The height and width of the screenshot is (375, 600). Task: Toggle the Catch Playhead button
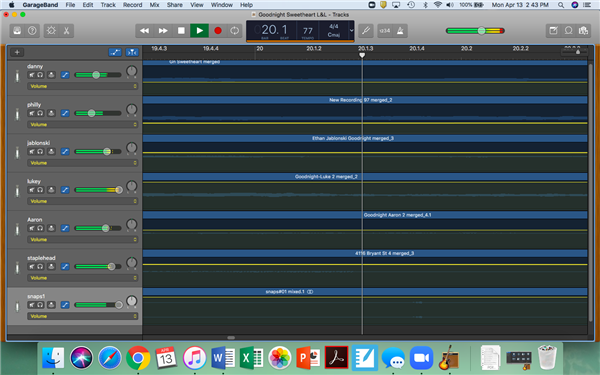click(132, 52)
